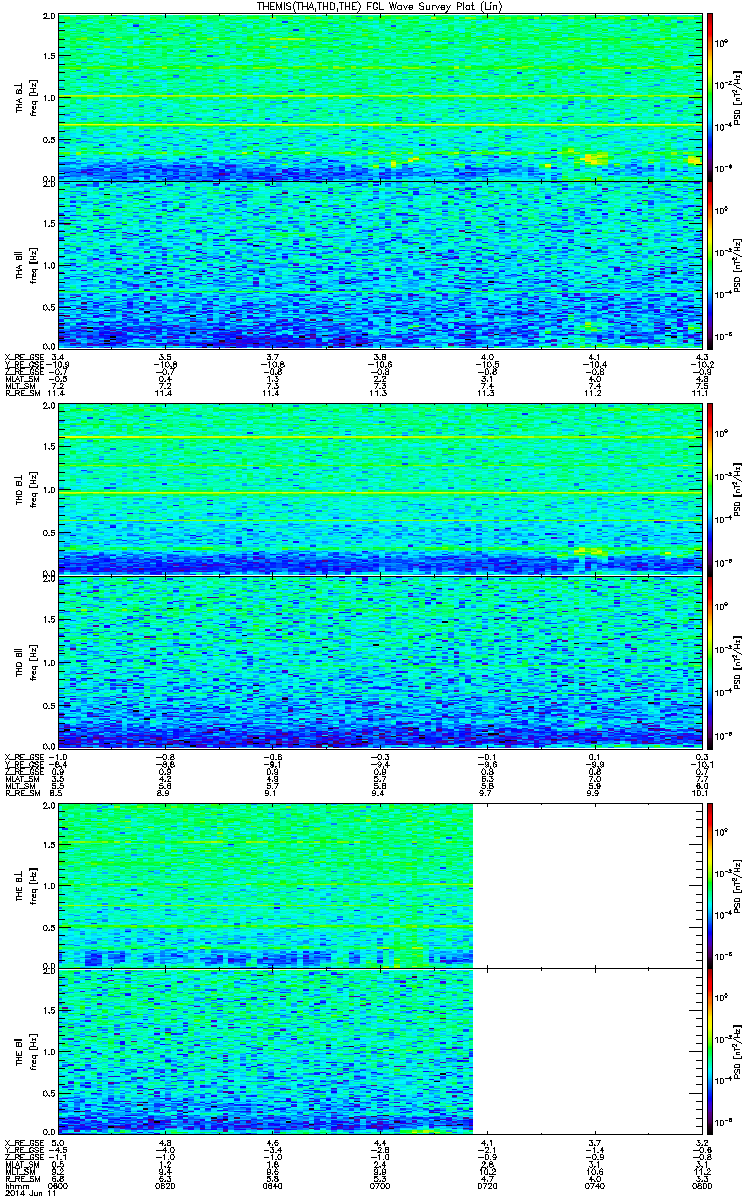Click the MLT_SM row label under THE panels

point(20,1172)
